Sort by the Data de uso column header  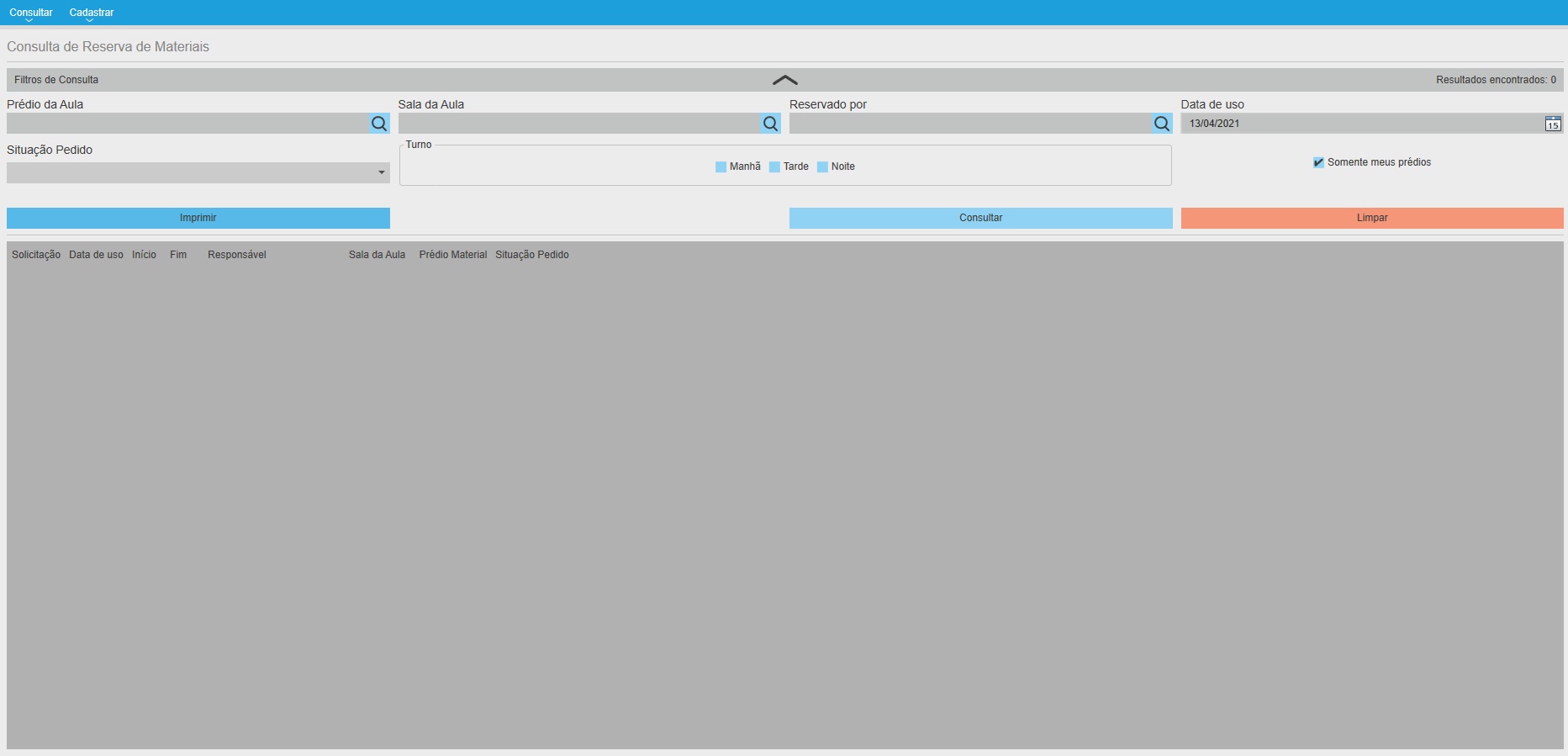click(96, 255)
